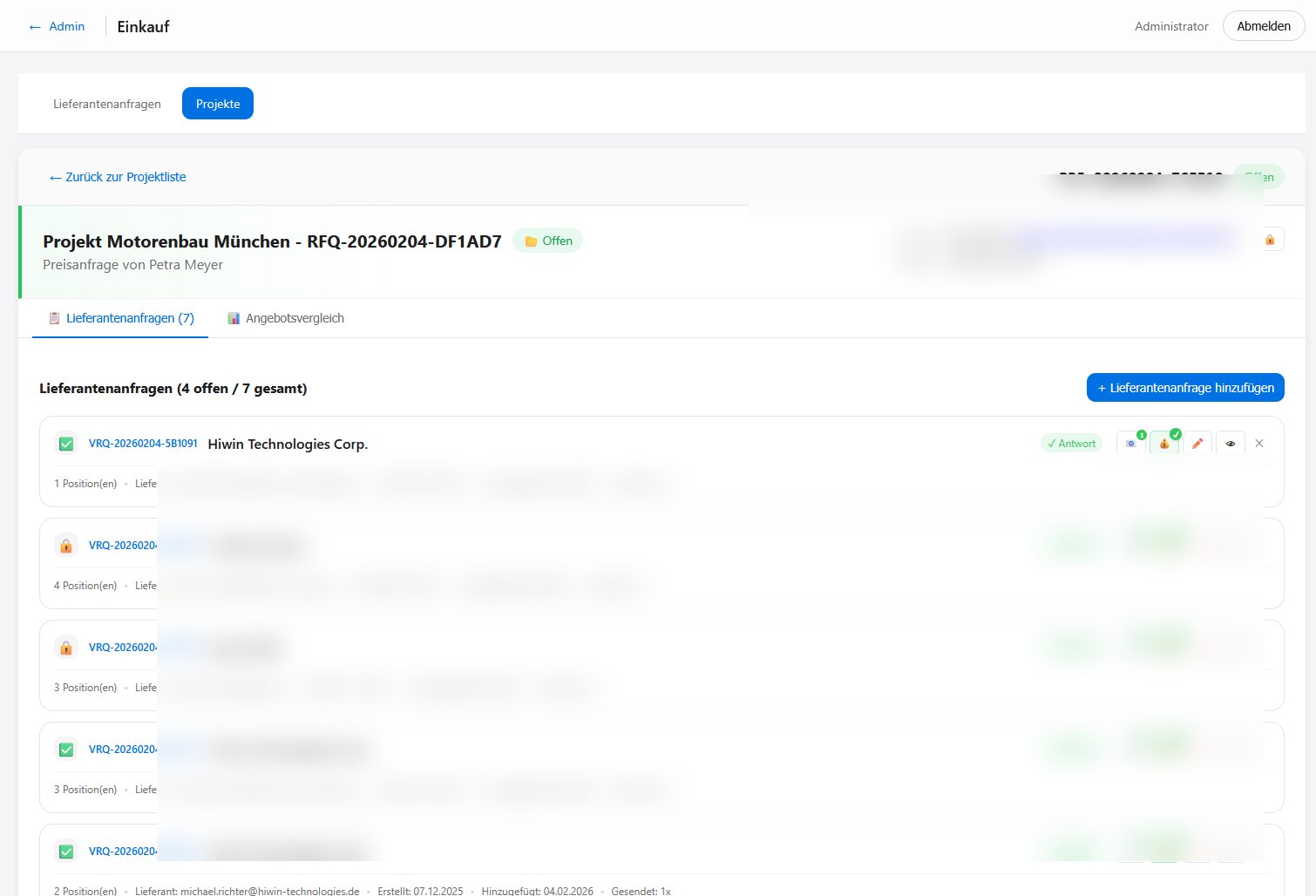Select the Lieferantenanfragen (7) tab
Viewport: 1316px width, 896px height.
pyautogui.click(x=121, y=318)
